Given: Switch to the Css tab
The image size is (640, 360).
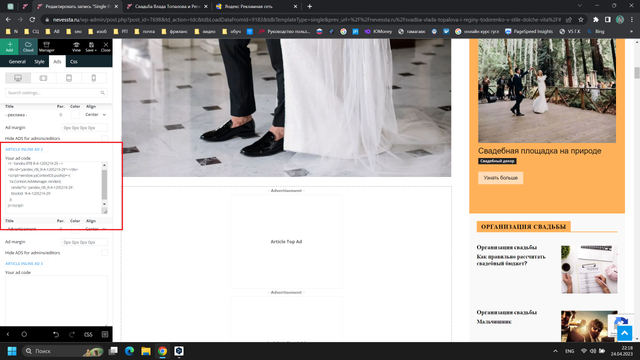Looking at the screenshot, I should 73,62.
